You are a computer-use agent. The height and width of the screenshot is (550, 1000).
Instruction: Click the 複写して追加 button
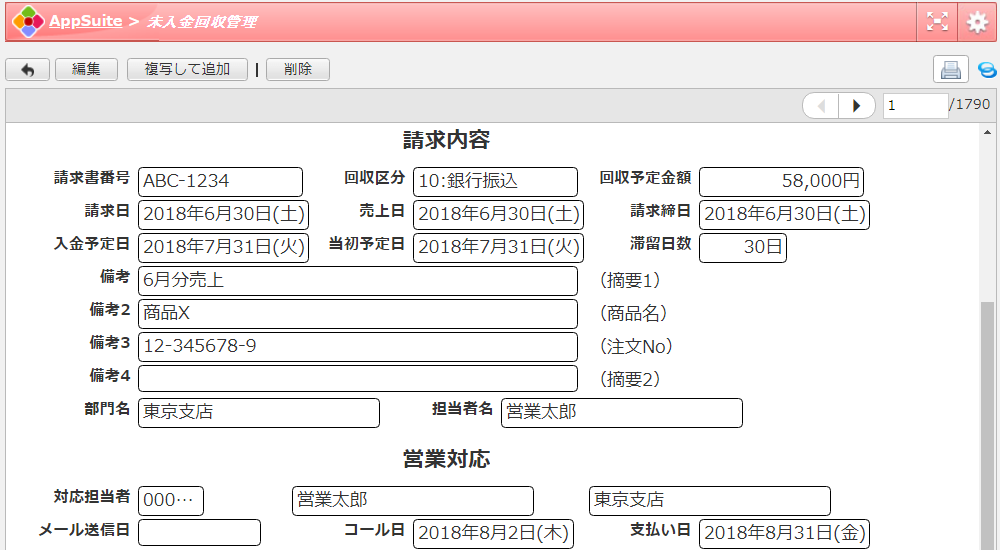[187, 69]
